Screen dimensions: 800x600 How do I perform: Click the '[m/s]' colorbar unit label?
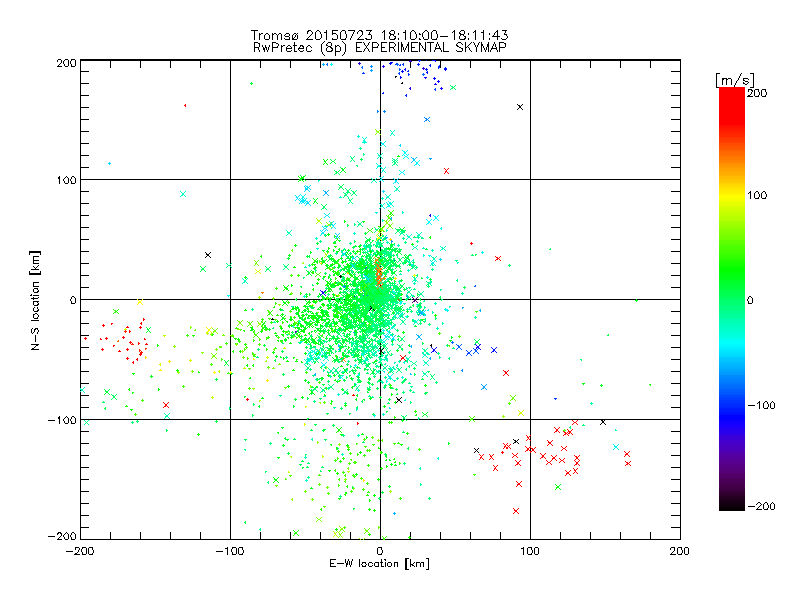pos(735,80)
